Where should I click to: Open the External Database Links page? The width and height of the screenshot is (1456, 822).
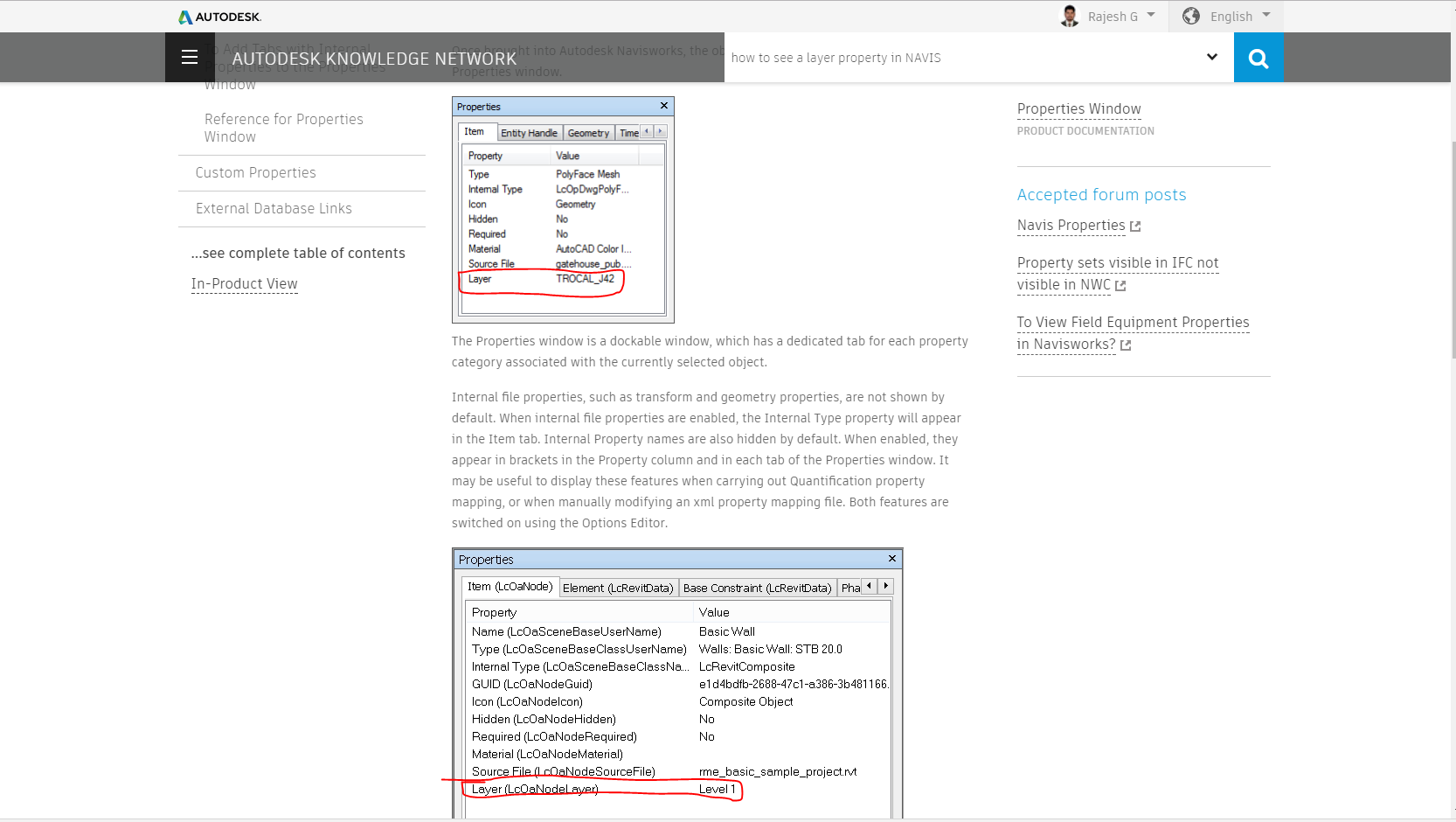point(273,208)
